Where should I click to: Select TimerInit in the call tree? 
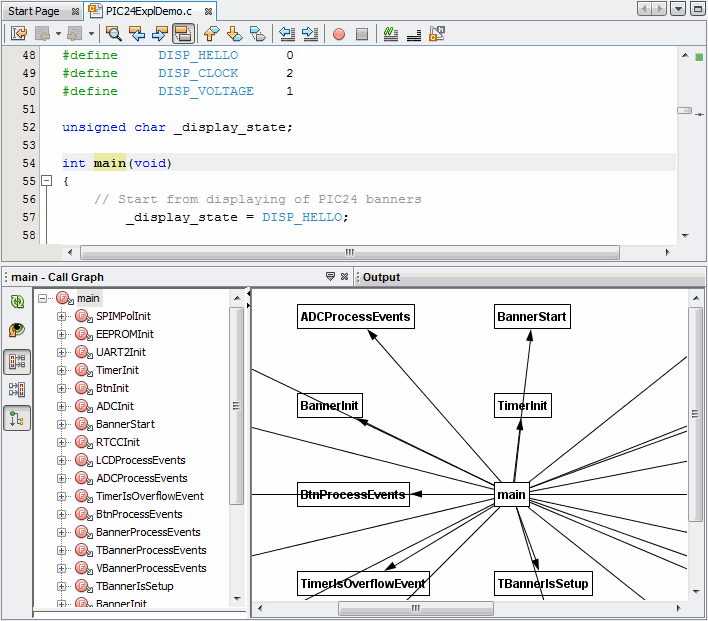click(117, 370)
